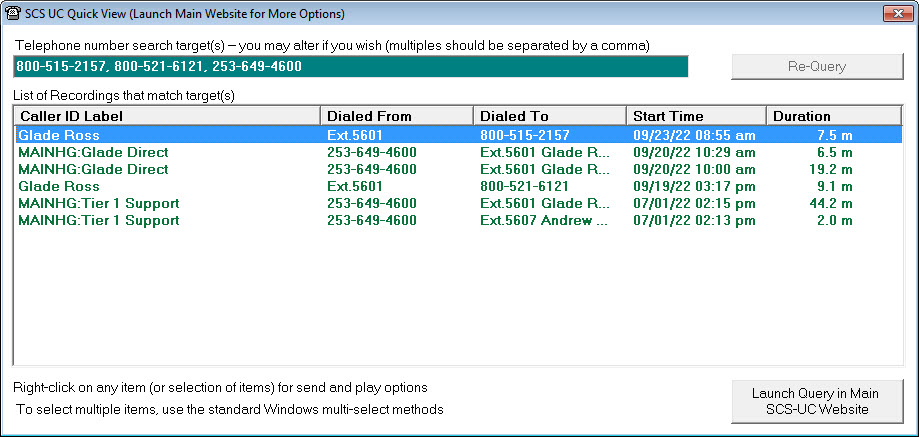Click start time 09/23/22 08:55 am
Image resolution: width=919 pixels, height=437 pixels.
click(695, 135)
